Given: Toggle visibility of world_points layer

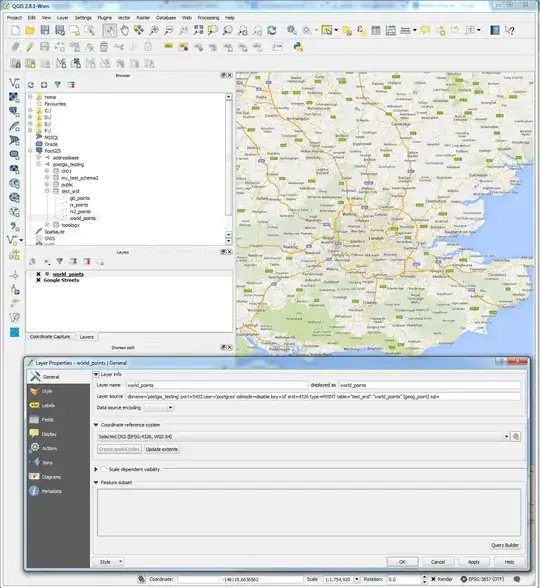Looking at the screenshot, I should coord(38,274).
